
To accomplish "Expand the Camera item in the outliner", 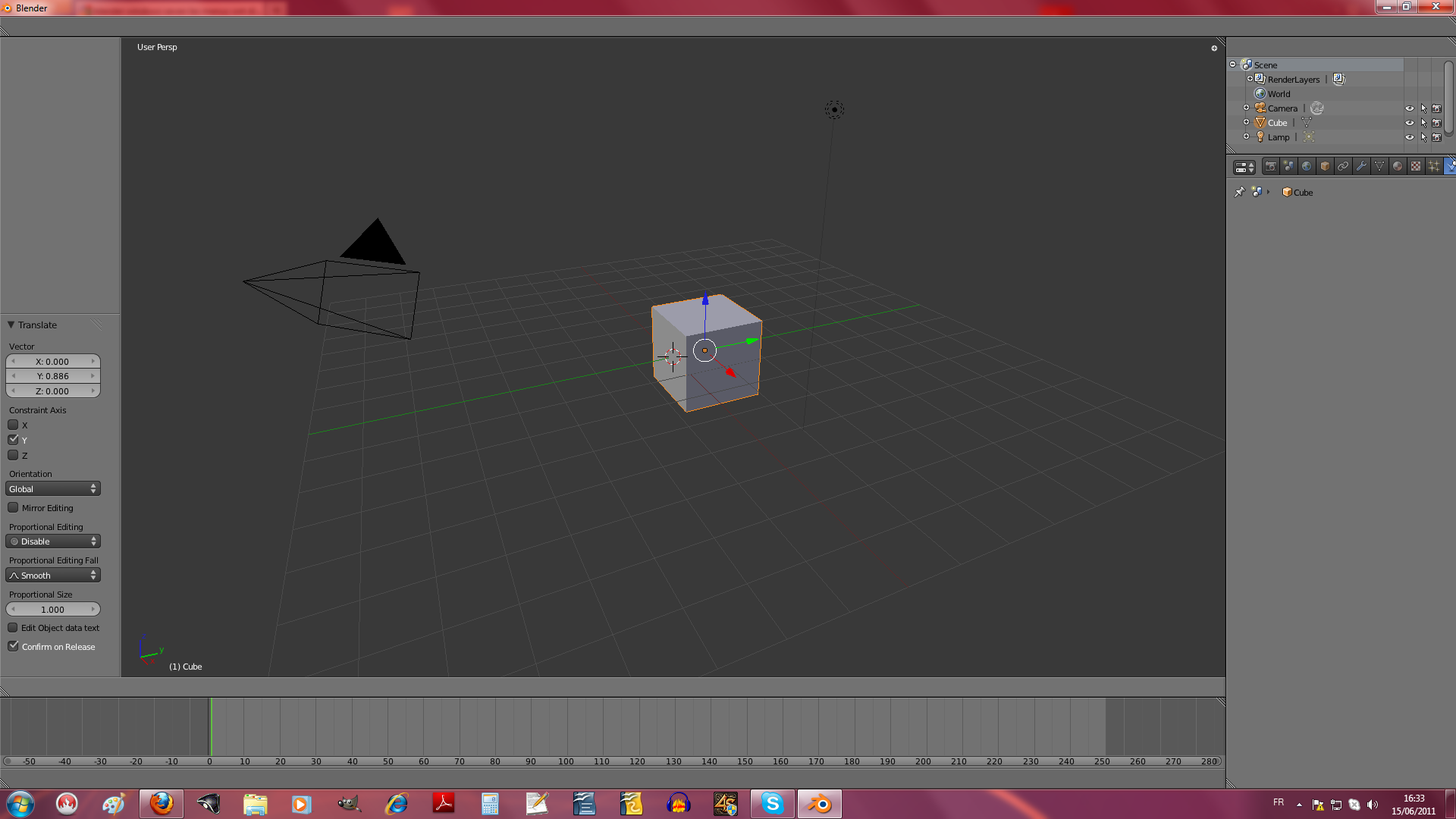I will point(1247,108).
